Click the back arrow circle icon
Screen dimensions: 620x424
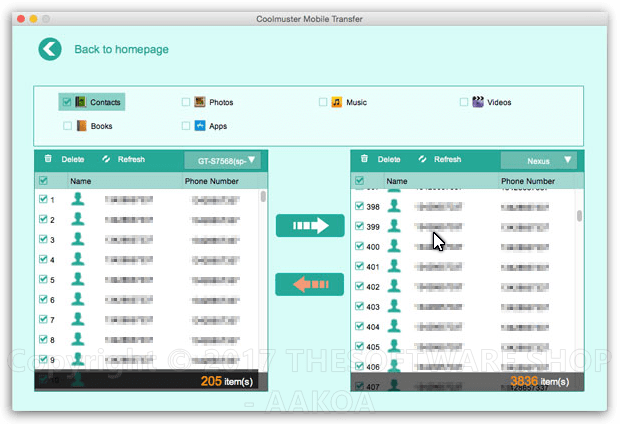(x=50, y=49)
